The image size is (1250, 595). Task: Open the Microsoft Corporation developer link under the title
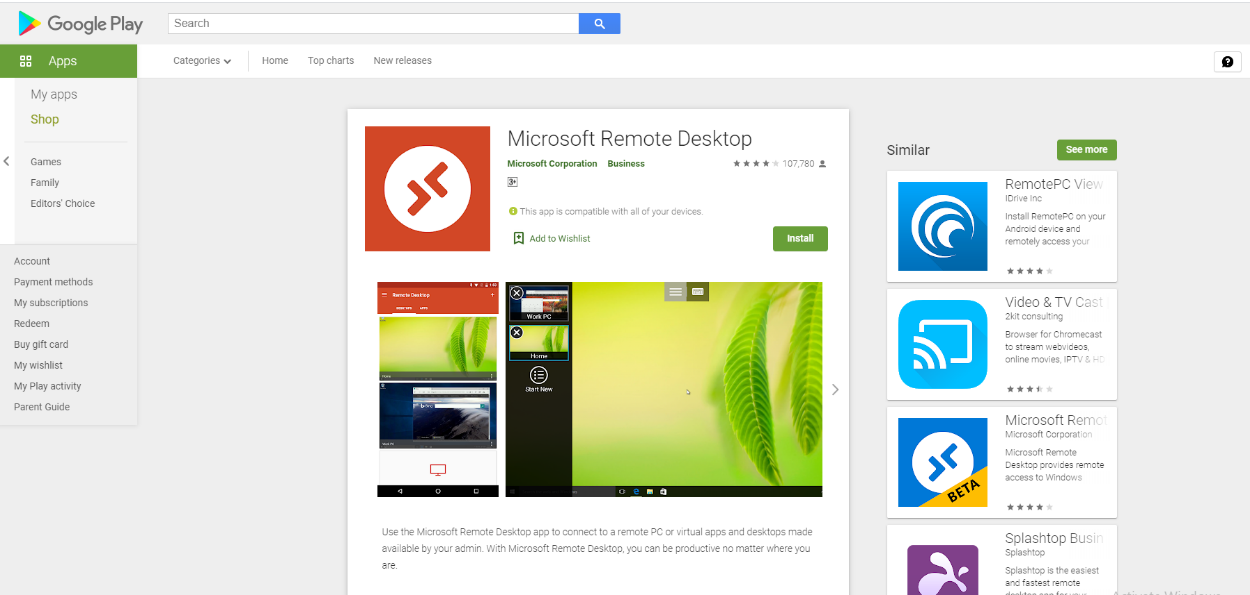click(552, 164)
